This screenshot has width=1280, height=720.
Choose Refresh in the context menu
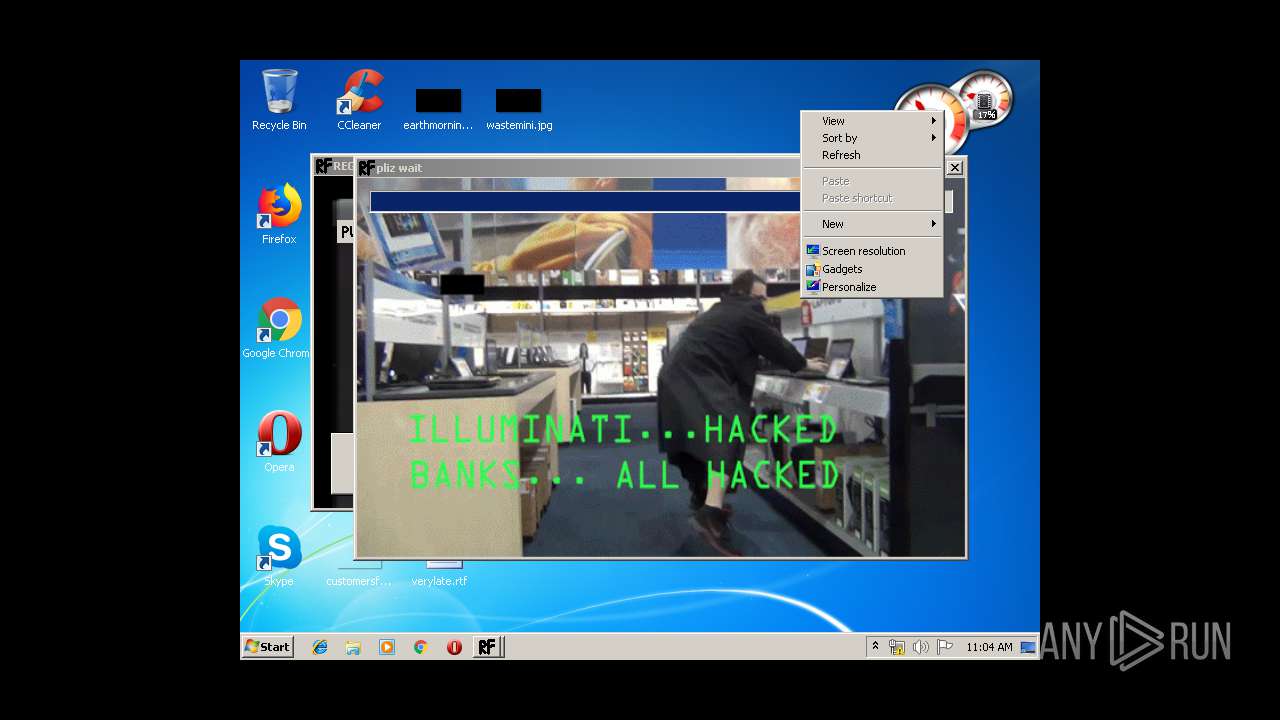(872, 155)
